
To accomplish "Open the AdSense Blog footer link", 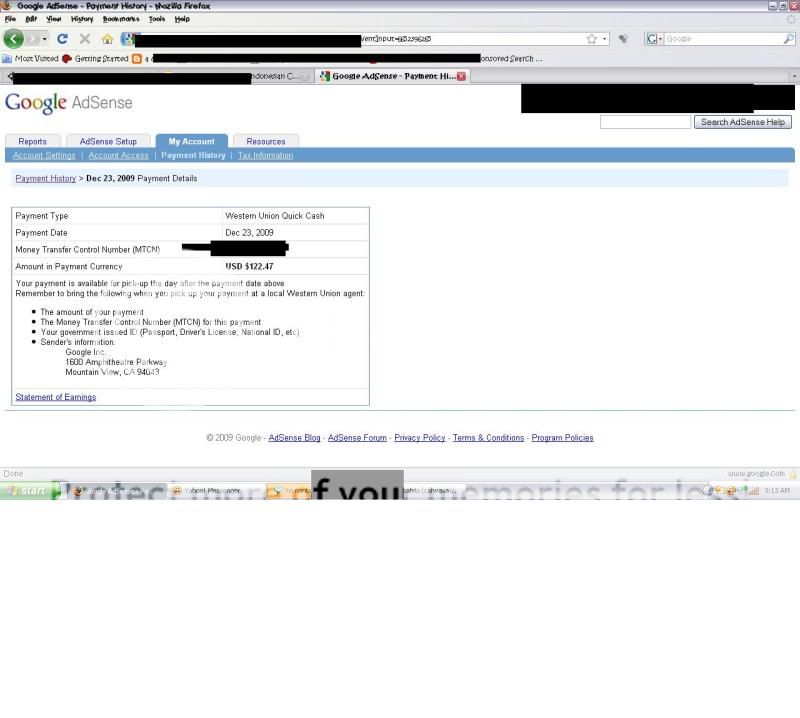I will [294, 438].
